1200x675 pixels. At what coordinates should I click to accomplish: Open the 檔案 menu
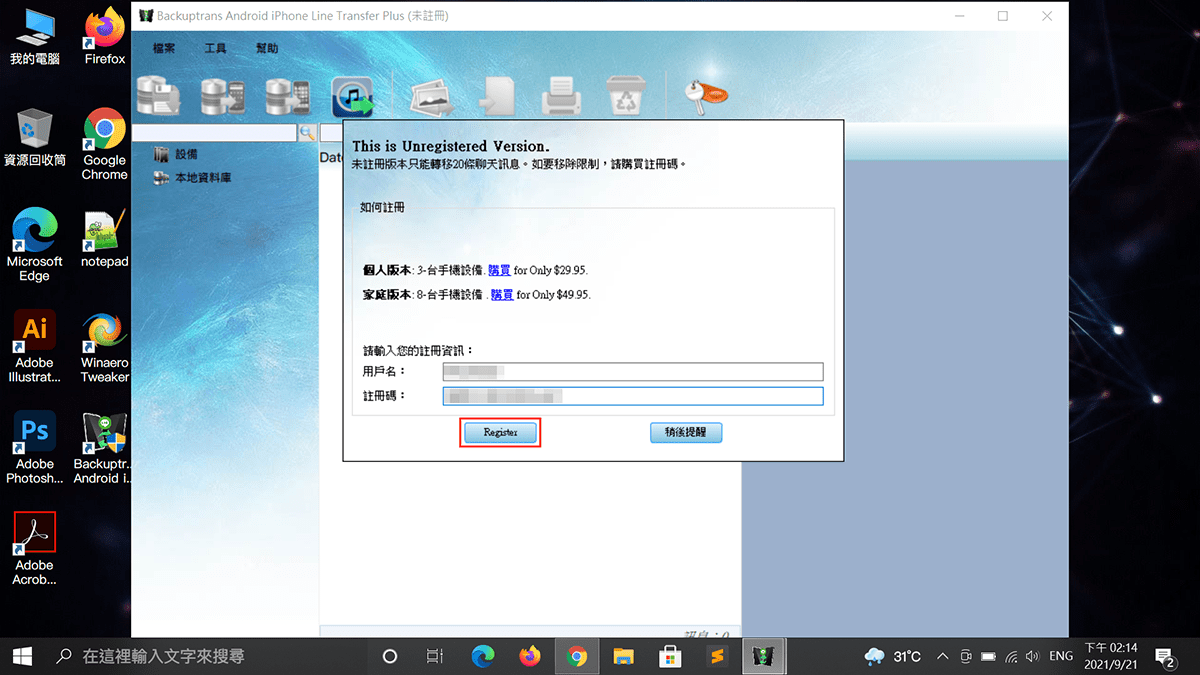tap(165, 49)
